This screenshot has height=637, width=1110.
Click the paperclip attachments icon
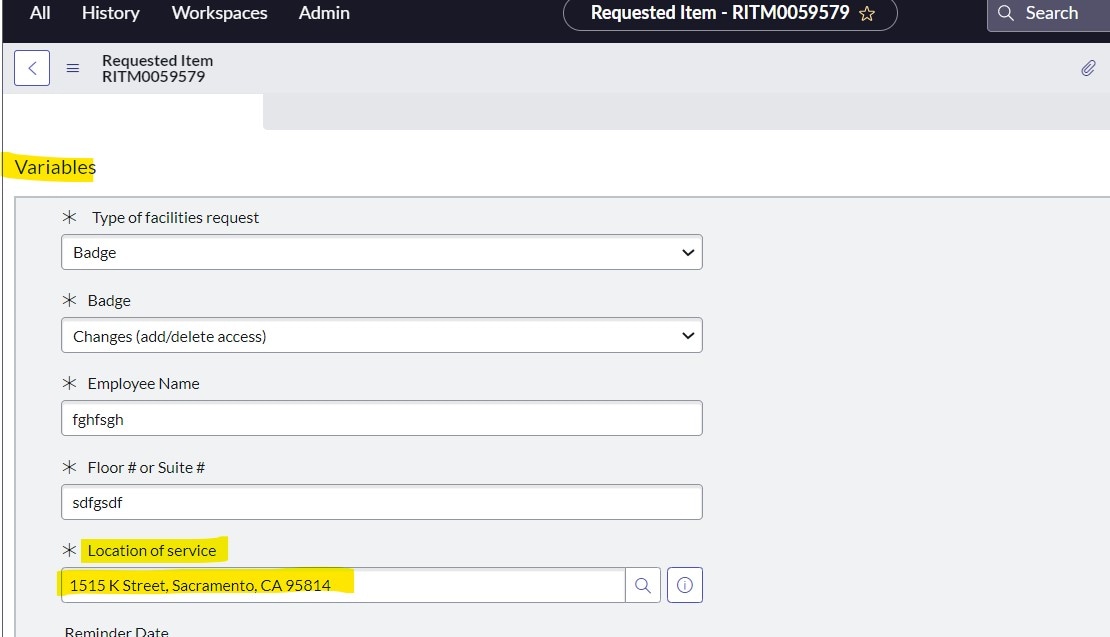(x=1088, y=68)
